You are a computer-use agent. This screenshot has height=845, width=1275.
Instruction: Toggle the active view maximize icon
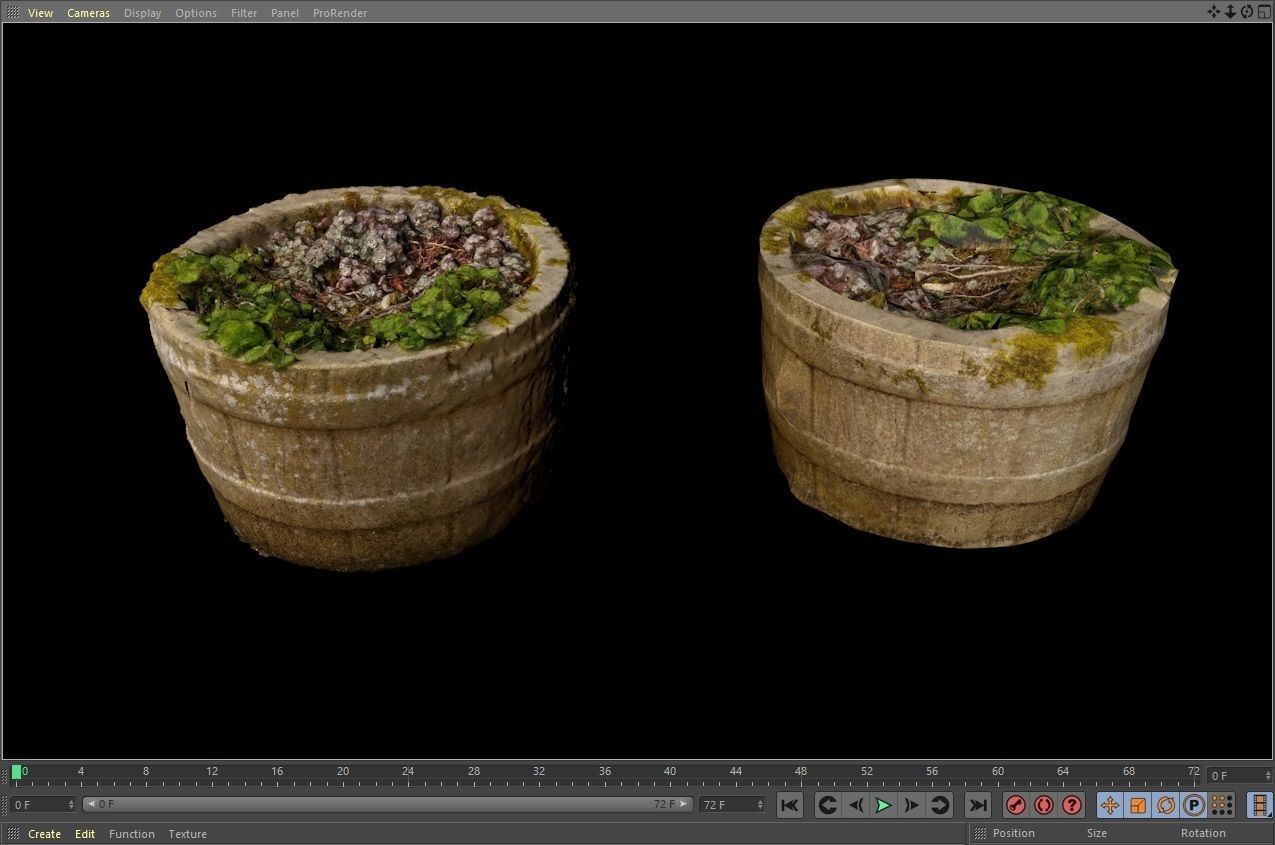pyautogui.click(x=1264, y=12)
